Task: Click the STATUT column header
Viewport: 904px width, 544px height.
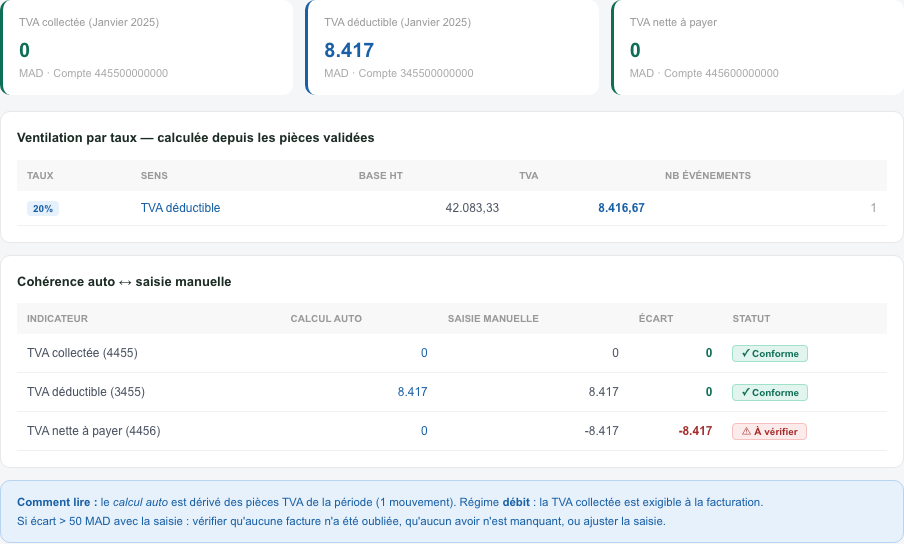Action: pyautogui.click(x=751, y=319)
